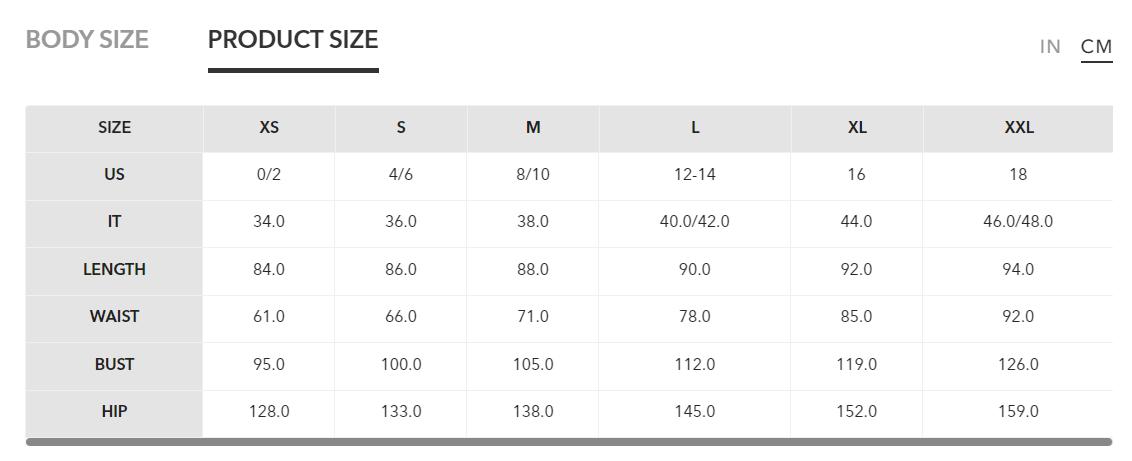Screen dimensions: 1132x461
Task: Switch units to IN
Action: click(x=1050, y=47)
